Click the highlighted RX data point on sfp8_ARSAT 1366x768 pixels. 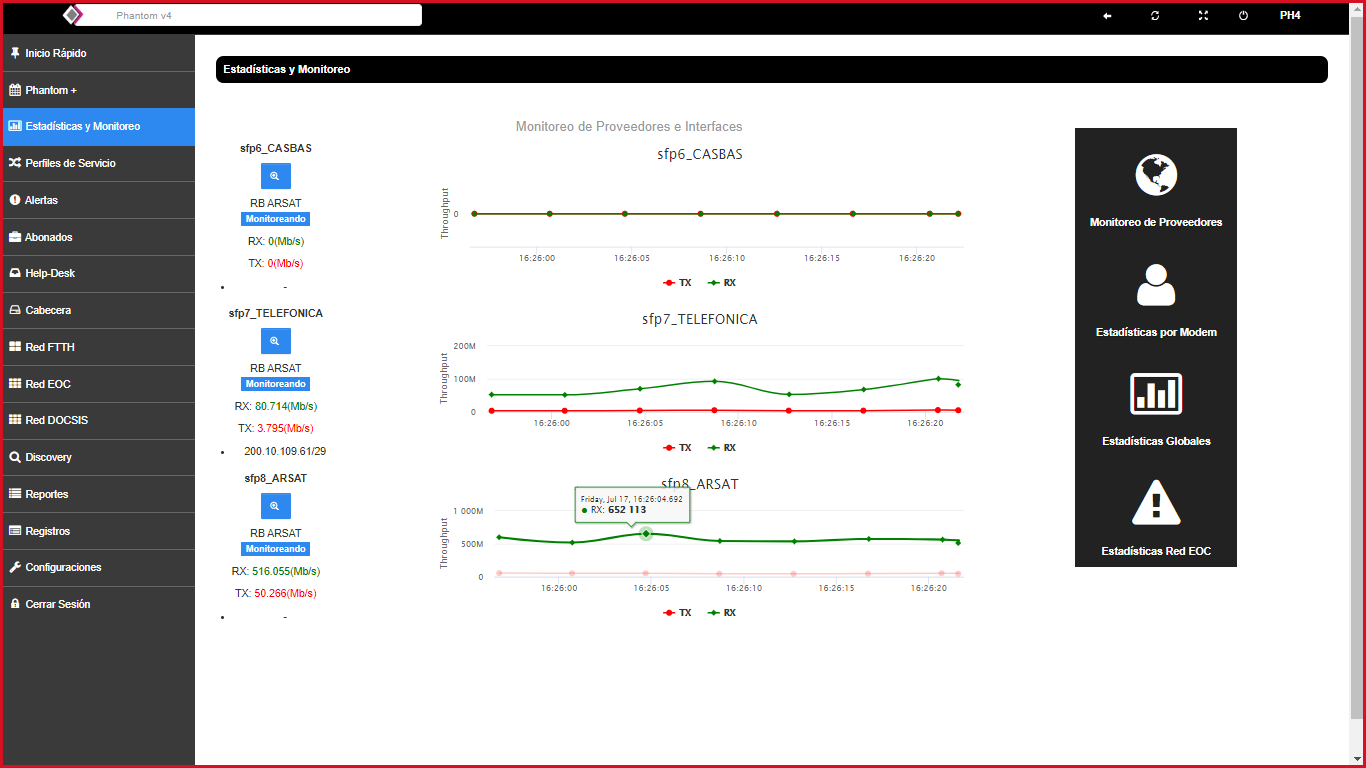[x=646, y=534]
